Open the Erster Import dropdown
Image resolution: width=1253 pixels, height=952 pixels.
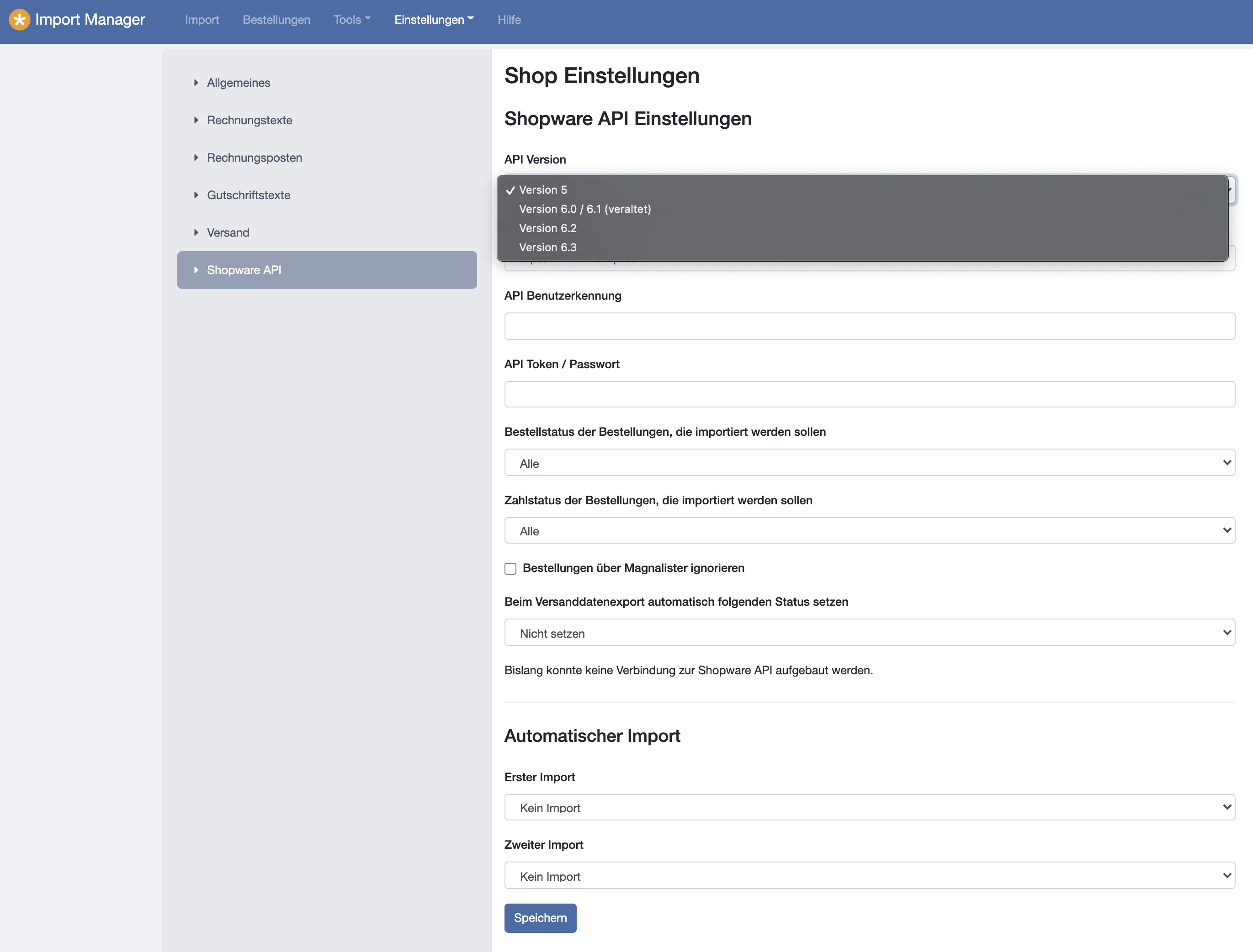pos(869,807)
